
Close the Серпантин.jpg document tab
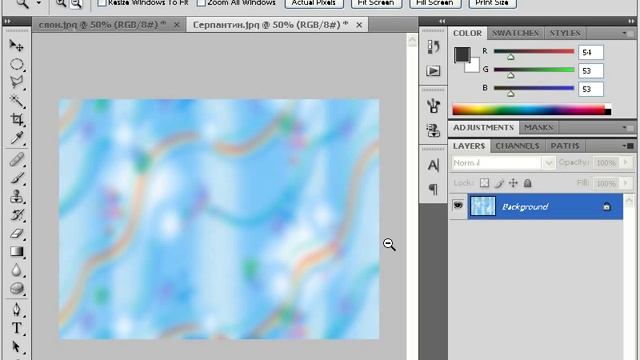359,25
